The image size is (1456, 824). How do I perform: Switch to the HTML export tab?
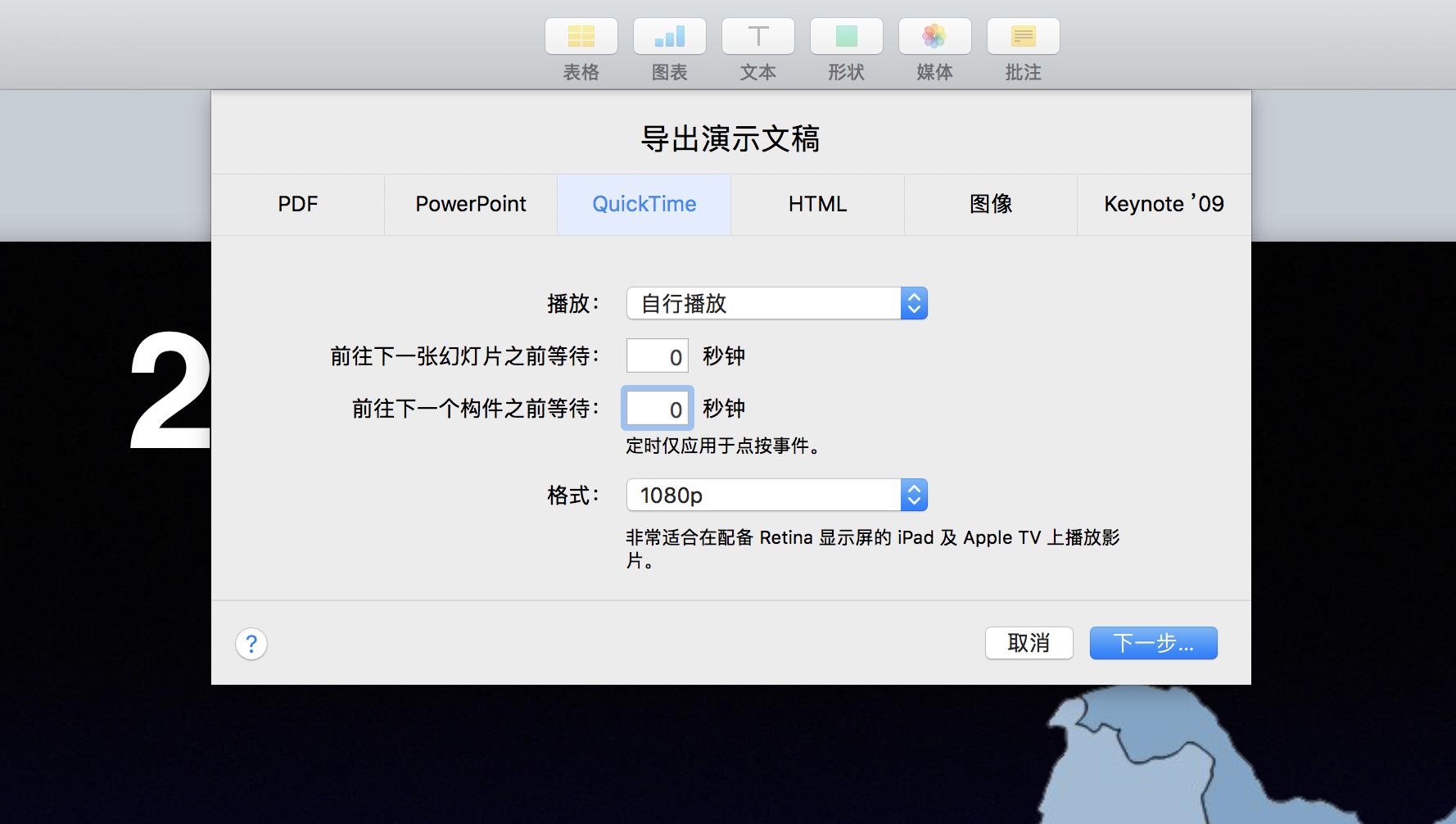pyautogui.click(x=816, y=204)
